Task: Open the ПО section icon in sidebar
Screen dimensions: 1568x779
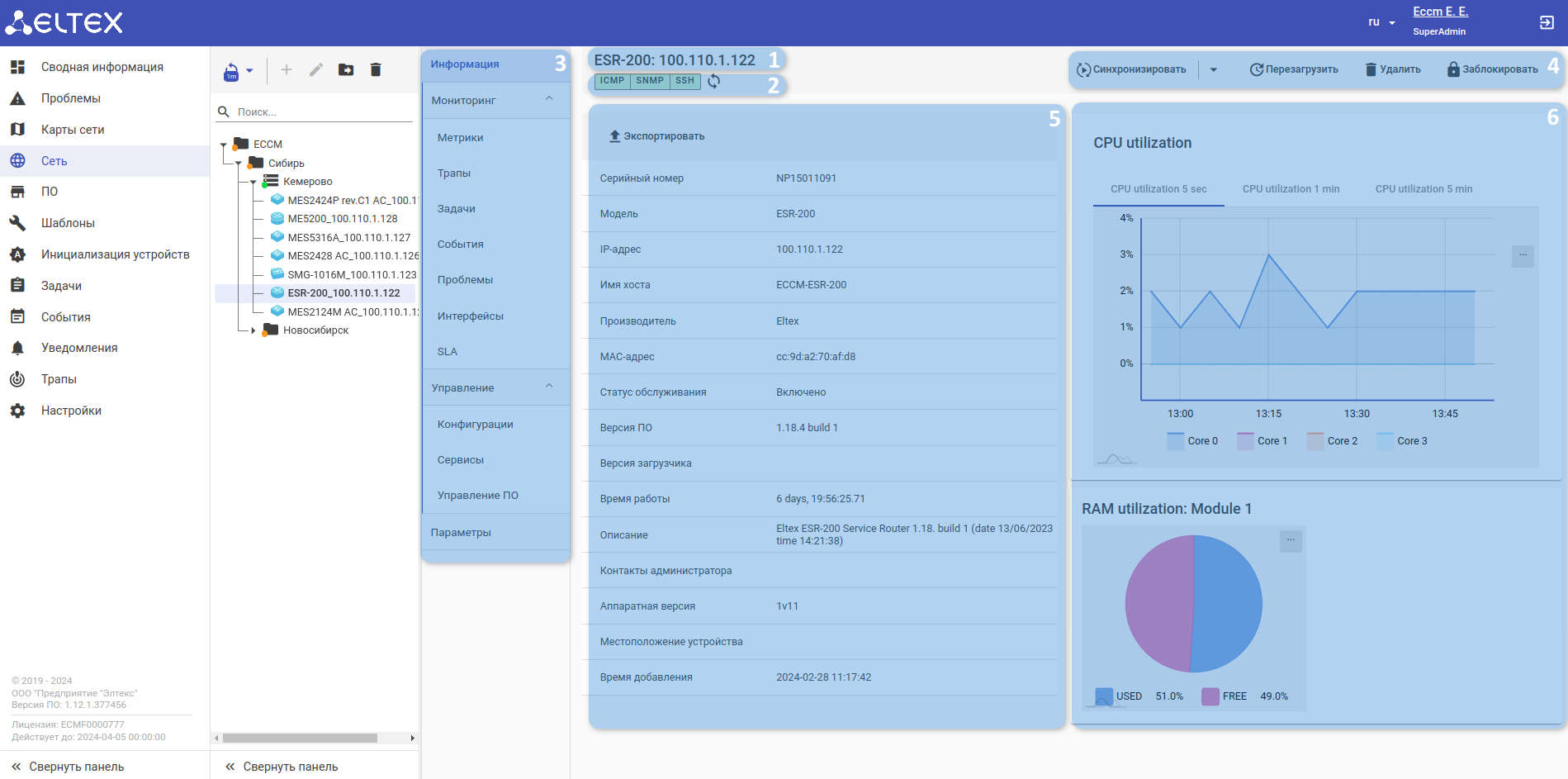Action: [x=17, y=192]
